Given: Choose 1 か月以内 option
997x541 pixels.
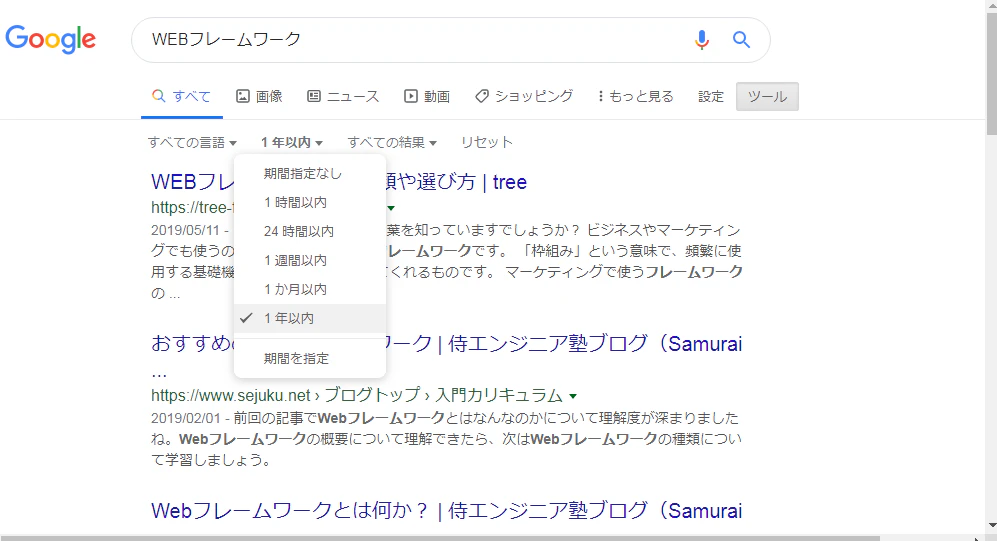Looking at the screenshot, I should [310, 289].
